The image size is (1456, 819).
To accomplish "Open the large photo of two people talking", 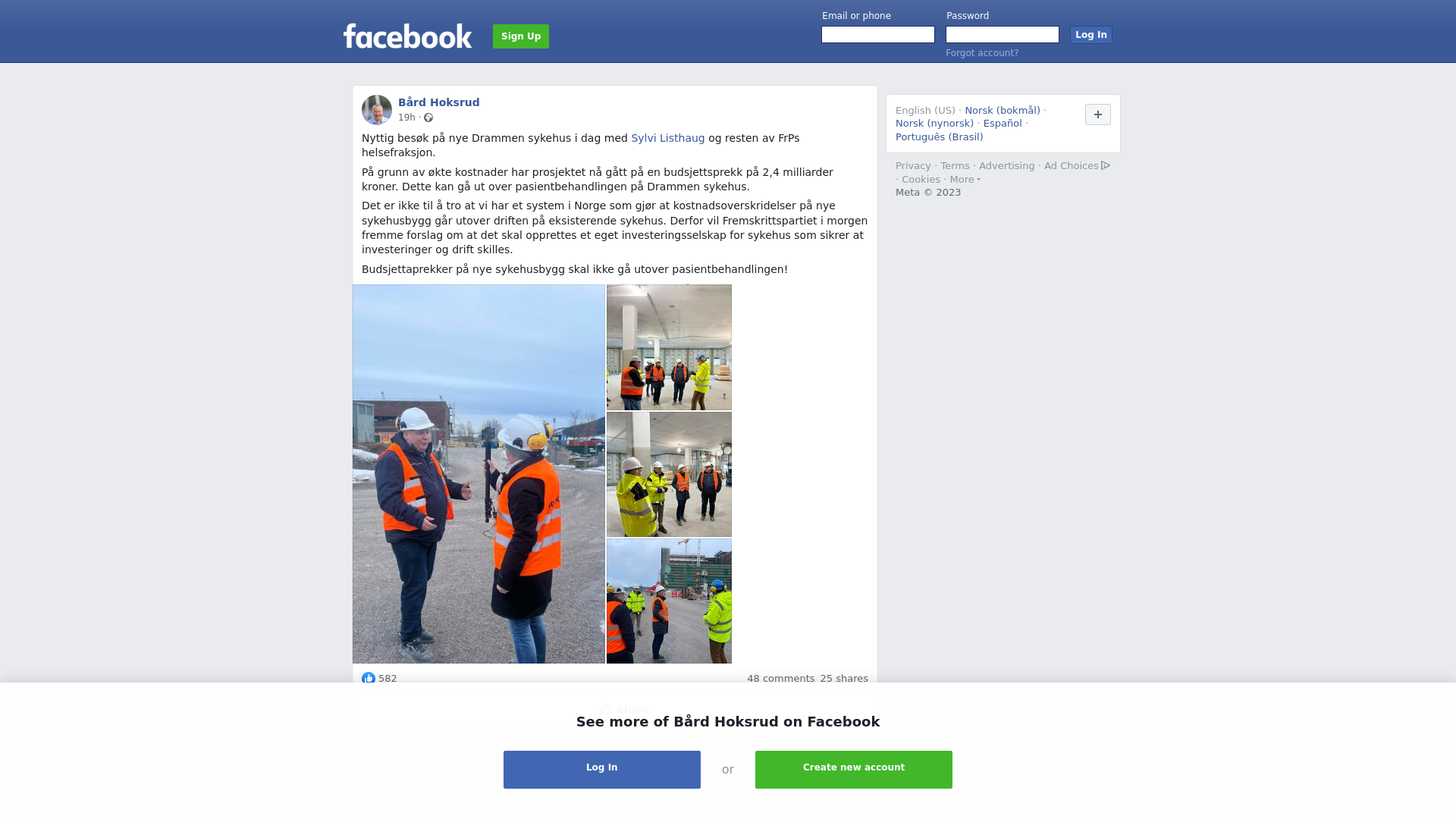I will coord(479,474).
